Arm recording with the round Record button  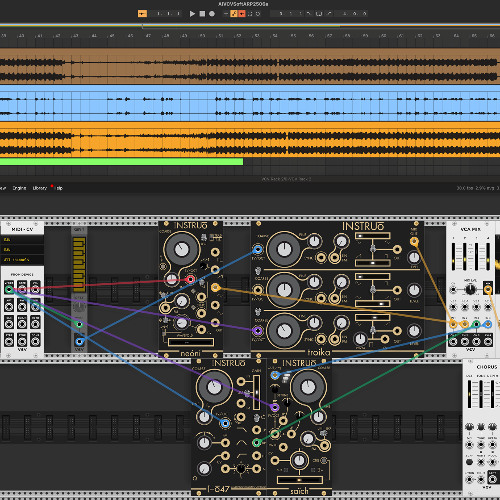212,14
